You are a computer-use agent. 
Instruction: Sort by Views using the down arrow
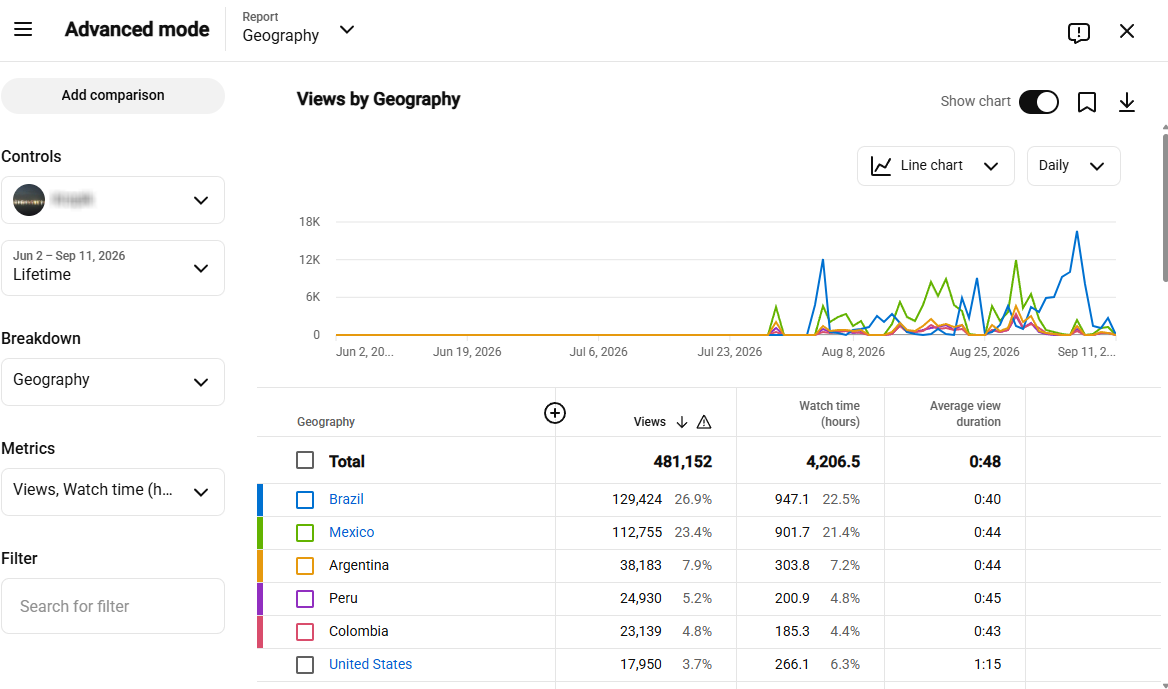tap(682, 422)
